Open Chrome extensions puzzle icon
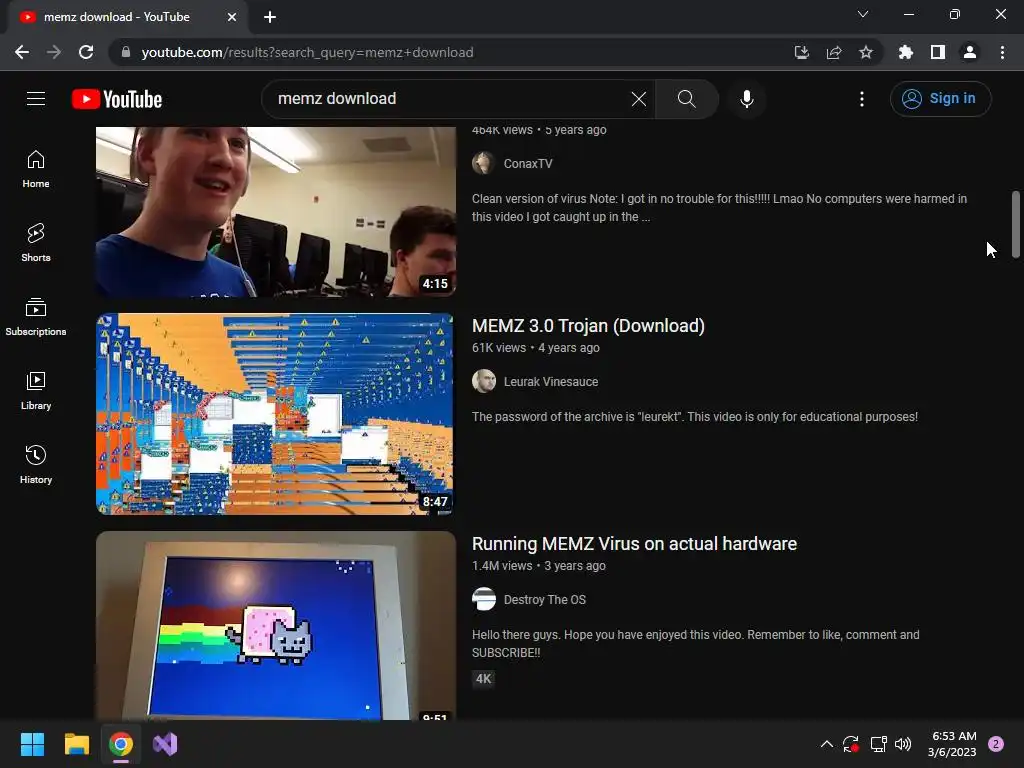Viewport: 1024px width, 768px height. tap(906, 52)
